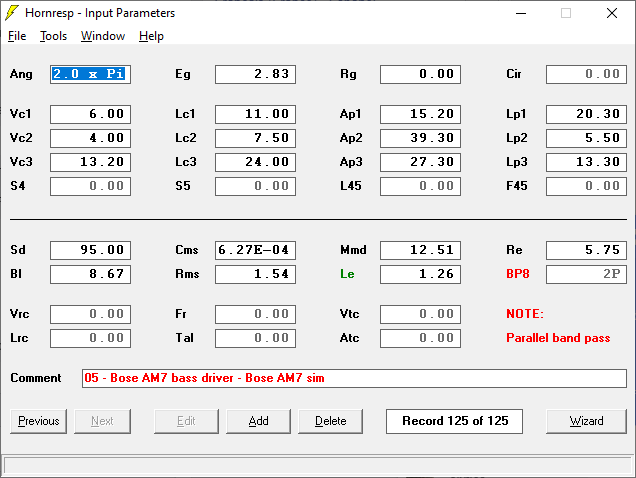Screen dimensions: 636x478
Task: Click the Record 125 of 125 box
Action: point(454,421)
